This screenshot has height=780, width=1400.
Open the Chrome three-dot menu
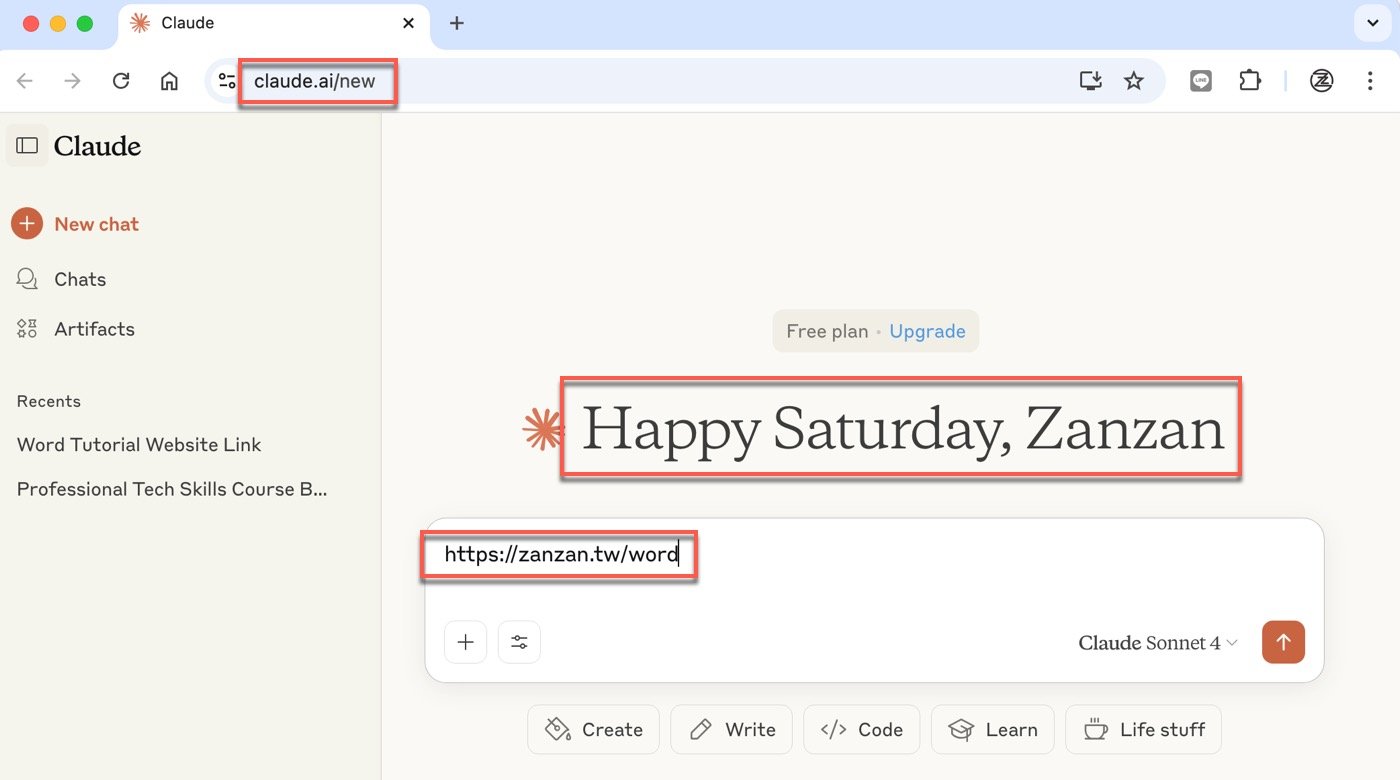point(1370,81)
